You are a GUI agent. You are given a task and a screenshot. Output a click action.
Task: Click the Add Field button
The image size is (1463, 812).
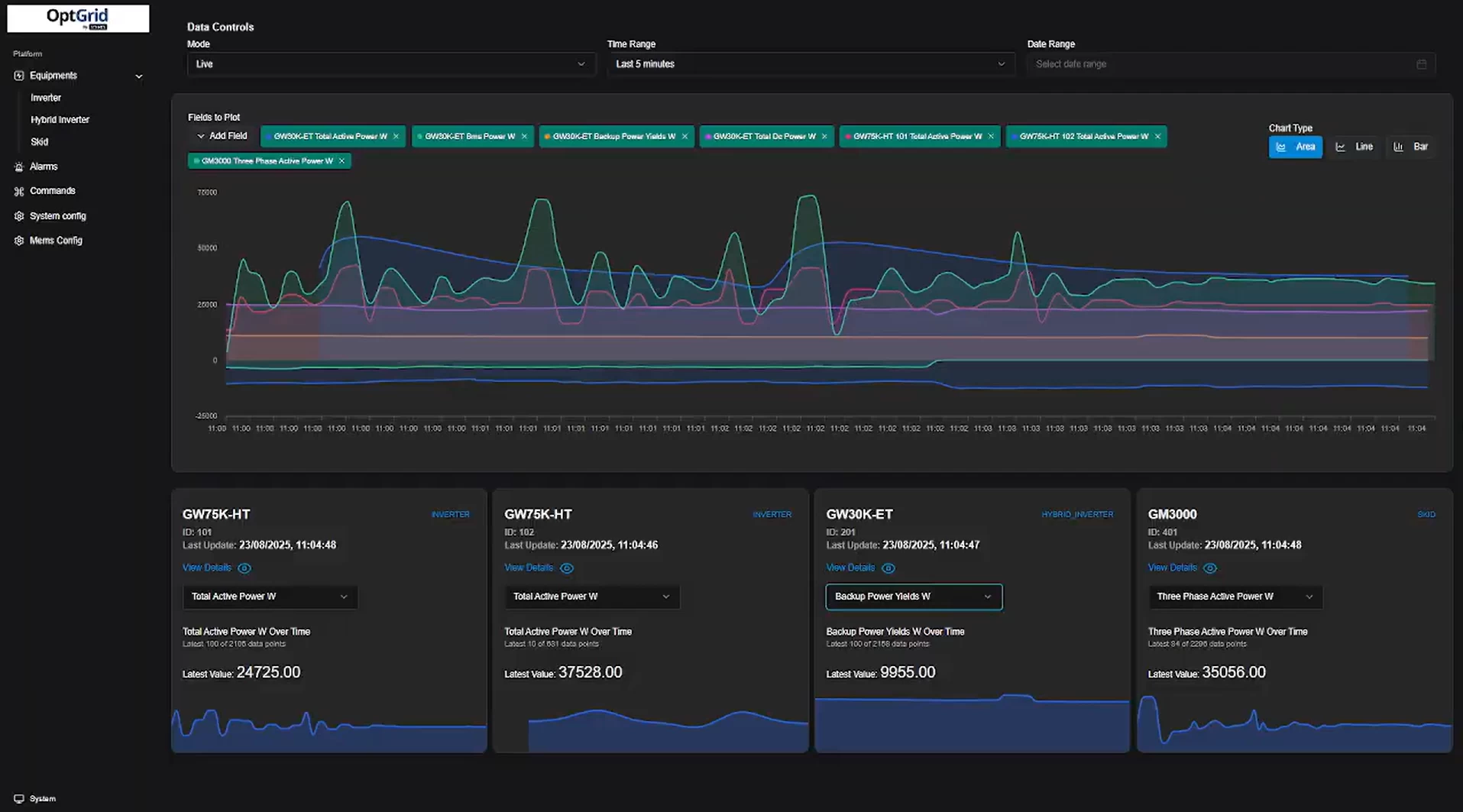click(x=222, y=136)
